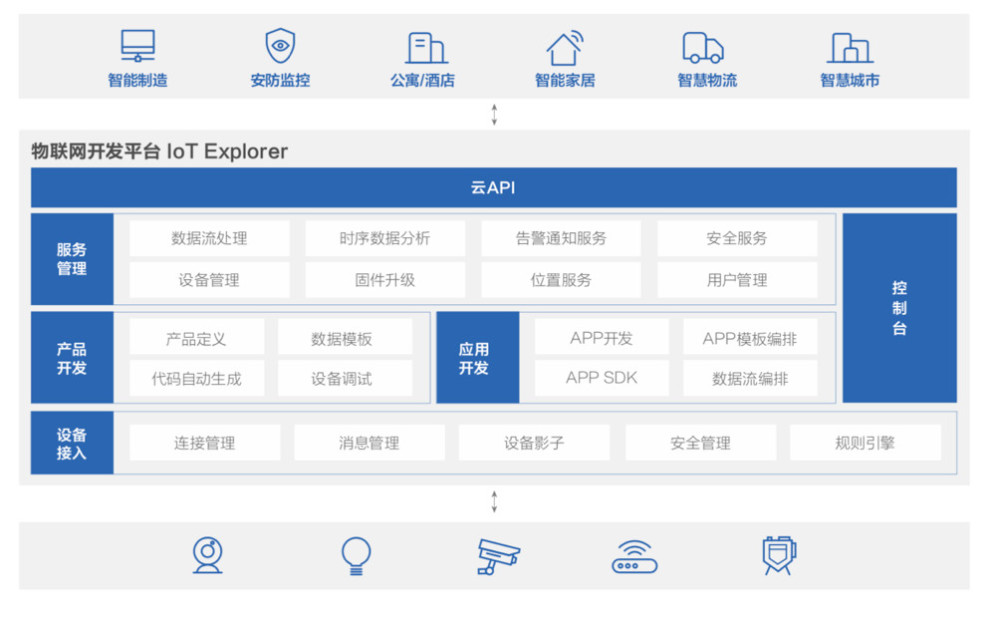Click the 应用开发 section label

point(478,358)
